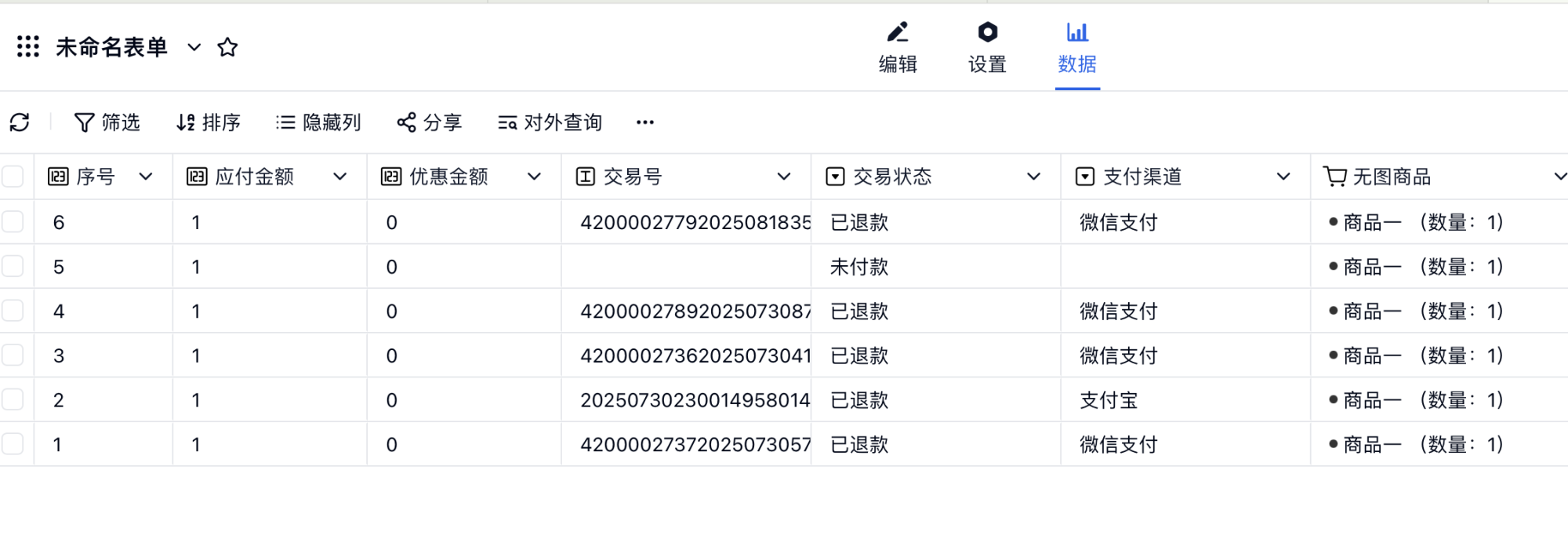Expand the 未命名表单 title dropdown
Image resolution: width=1568 pixels, height=543 pixels.
pyautogui.click(x=194, y=47)
